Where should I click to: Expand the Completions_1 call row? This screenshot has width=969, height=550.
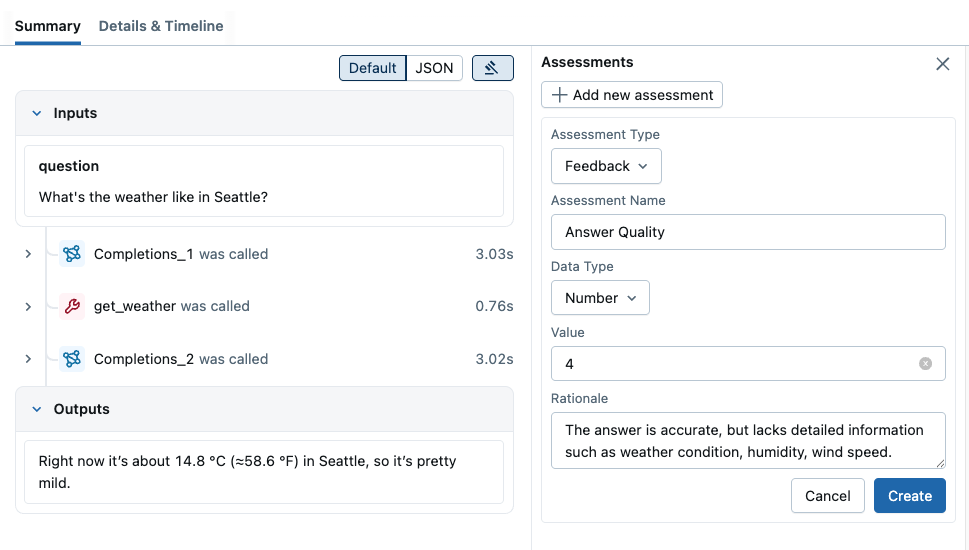point(28,254)
